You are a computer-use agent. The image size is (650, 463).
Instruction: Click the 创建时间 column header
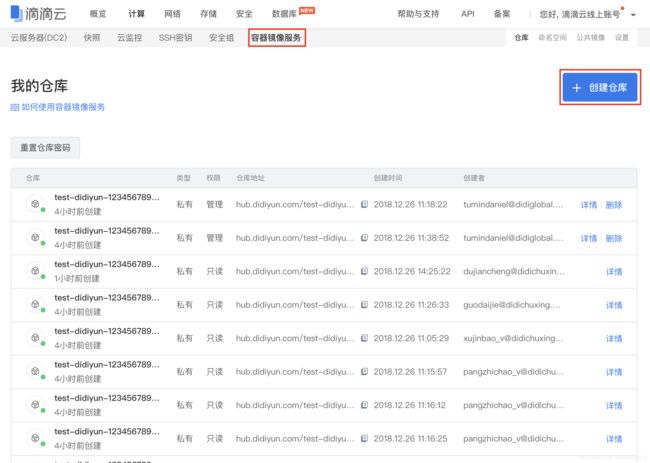tap(388, 178)
